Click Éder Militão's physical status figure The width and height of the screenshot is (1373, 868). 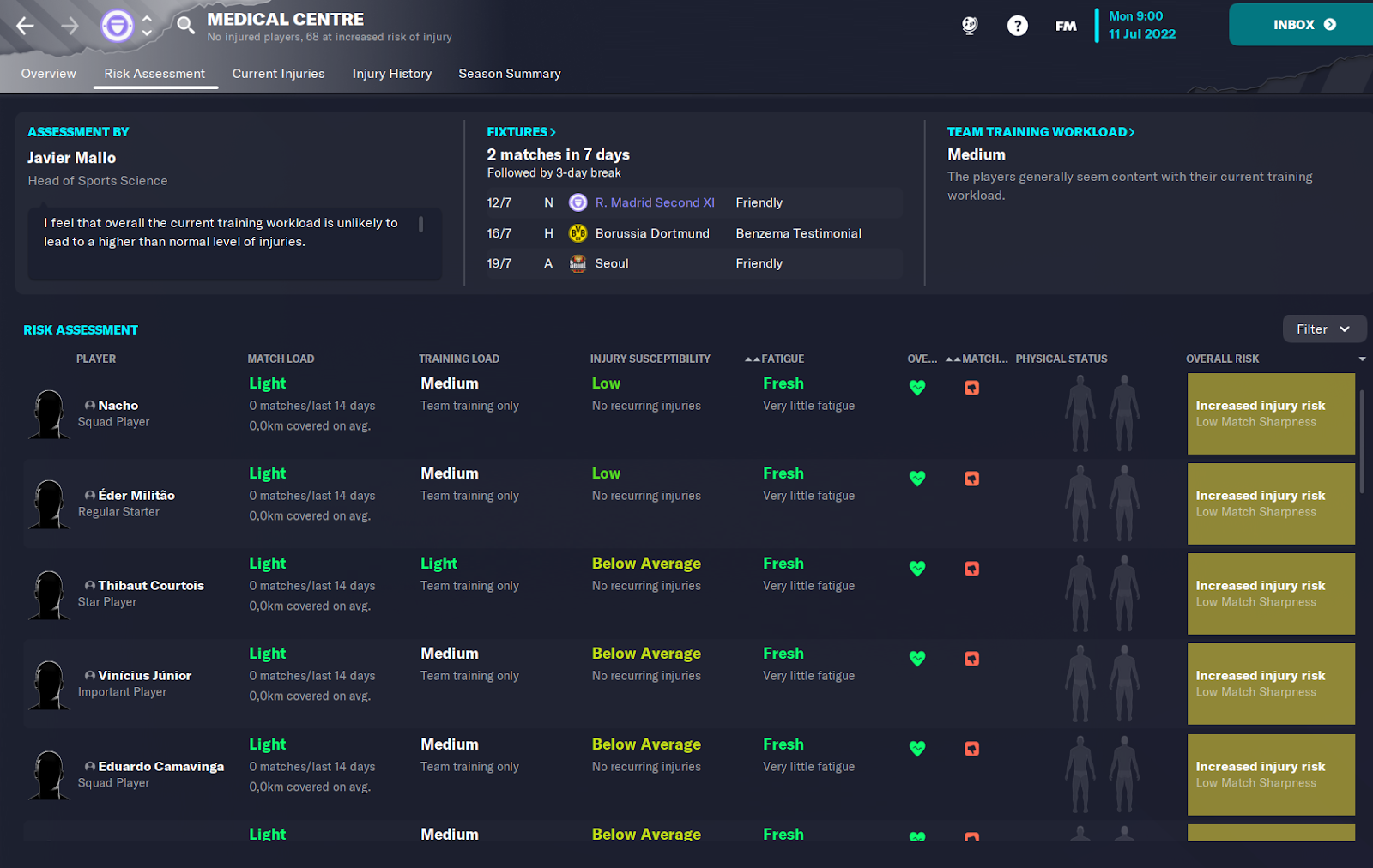pyautogui.click(x=1102, y=503)
